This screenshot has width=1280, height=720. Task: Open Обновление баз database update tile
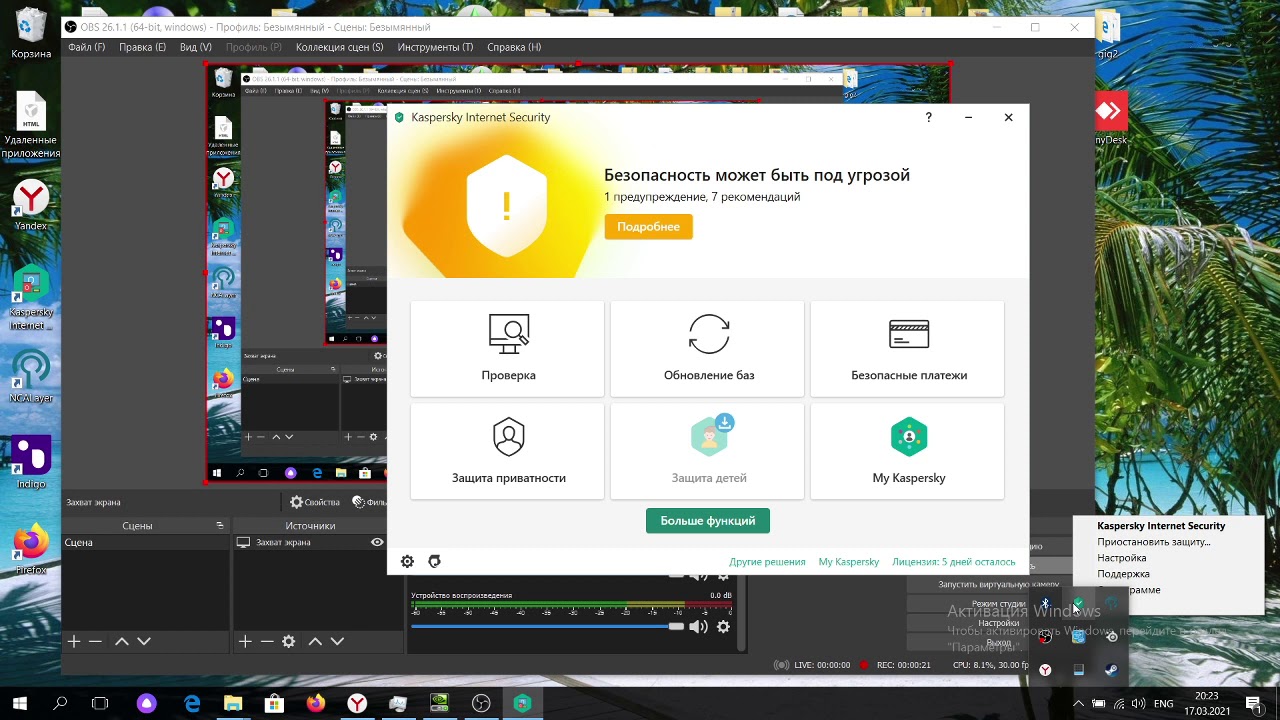click(x=708, y=349)
